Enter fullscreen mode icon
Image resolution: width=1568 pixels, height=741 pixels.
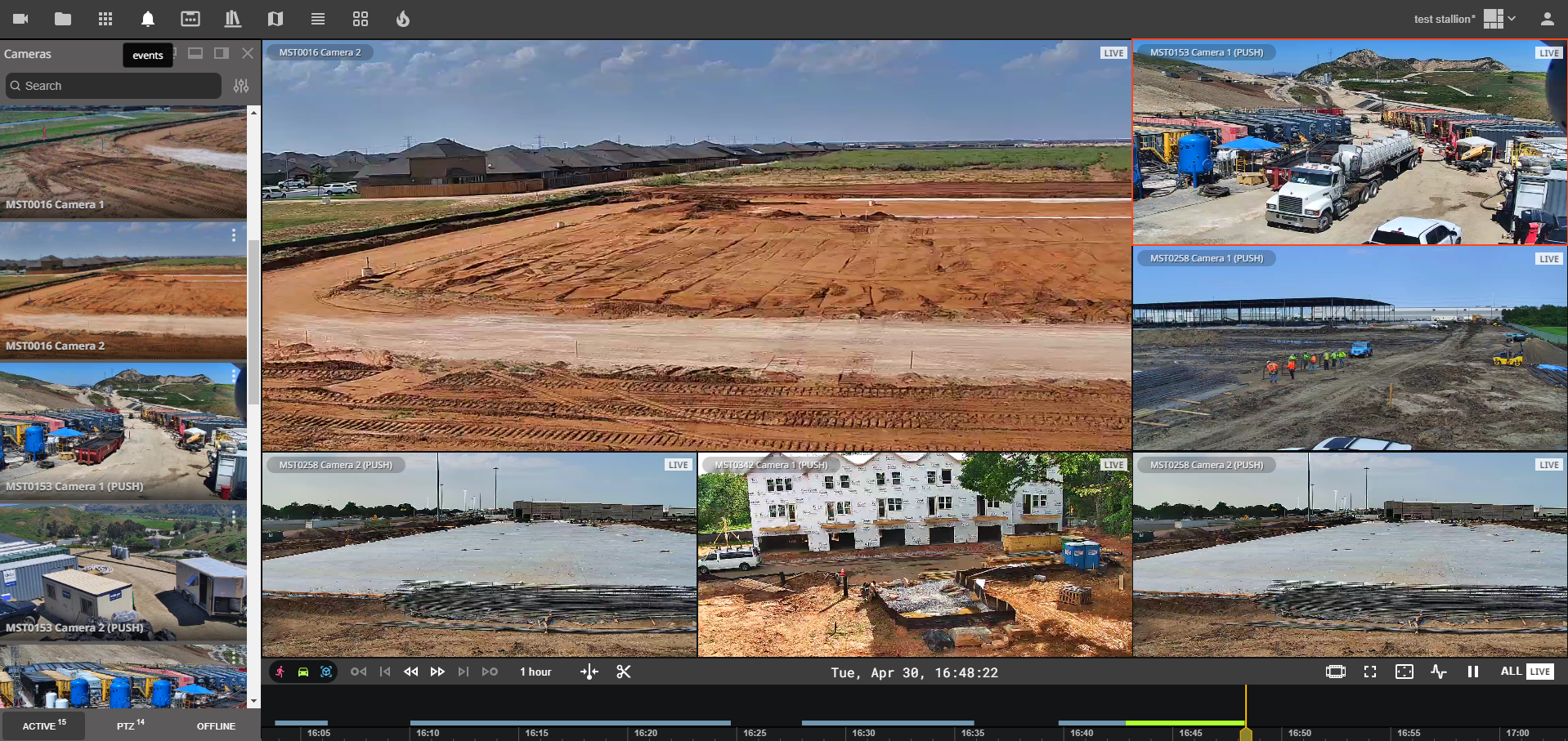click(x=1370, y=672)
